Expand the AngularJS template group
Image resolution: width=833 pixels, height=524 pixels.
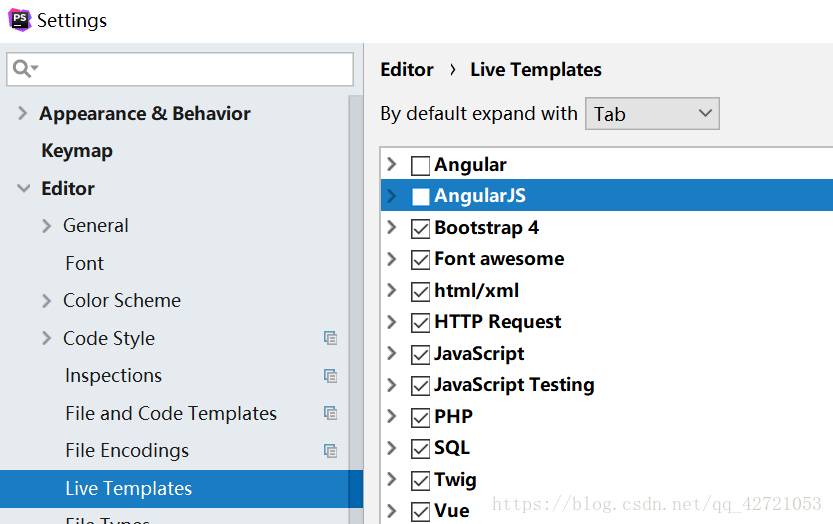[392, 196]
